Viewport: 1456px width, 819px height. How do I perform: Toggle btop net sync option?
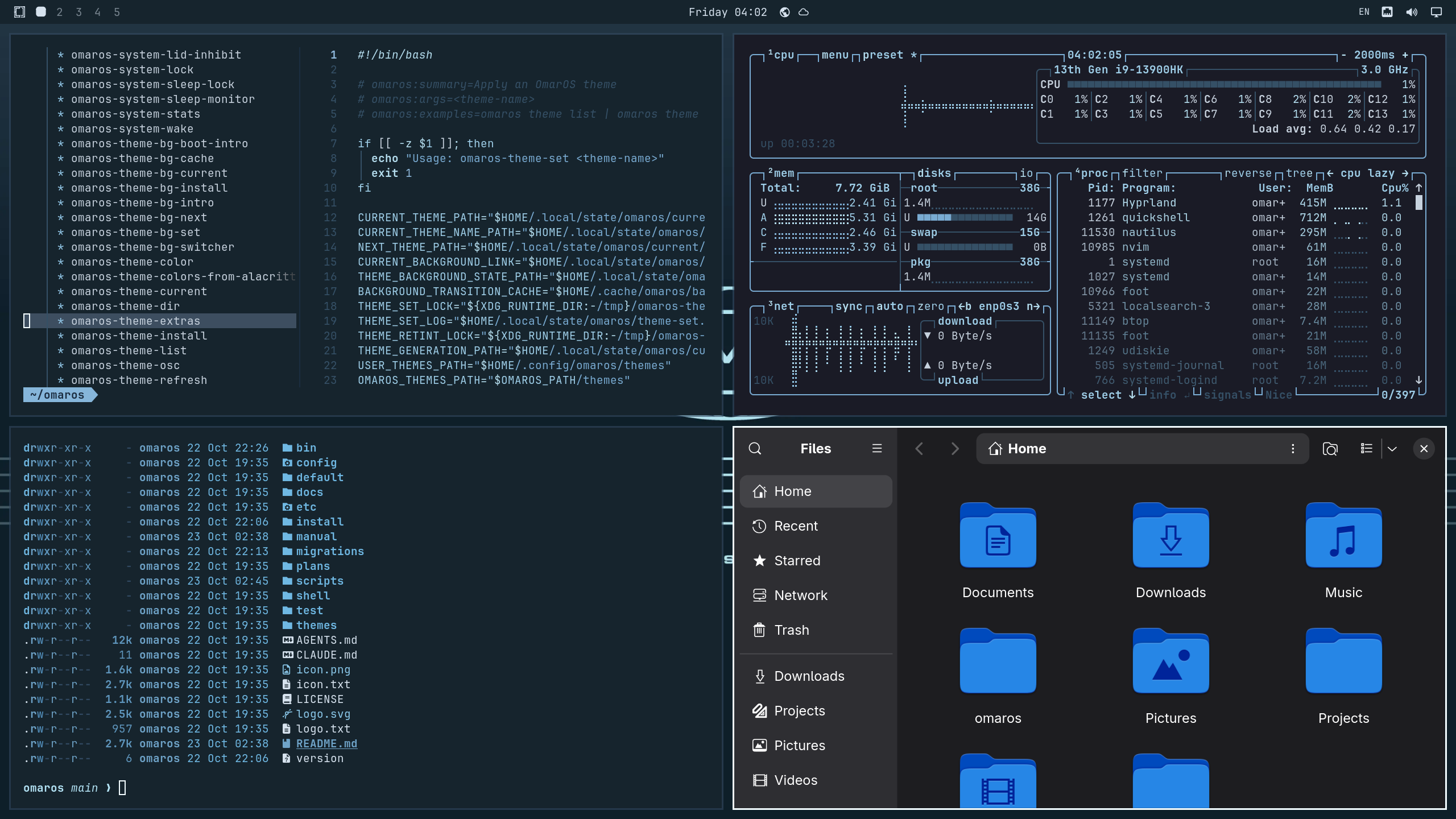coord(849,307)
